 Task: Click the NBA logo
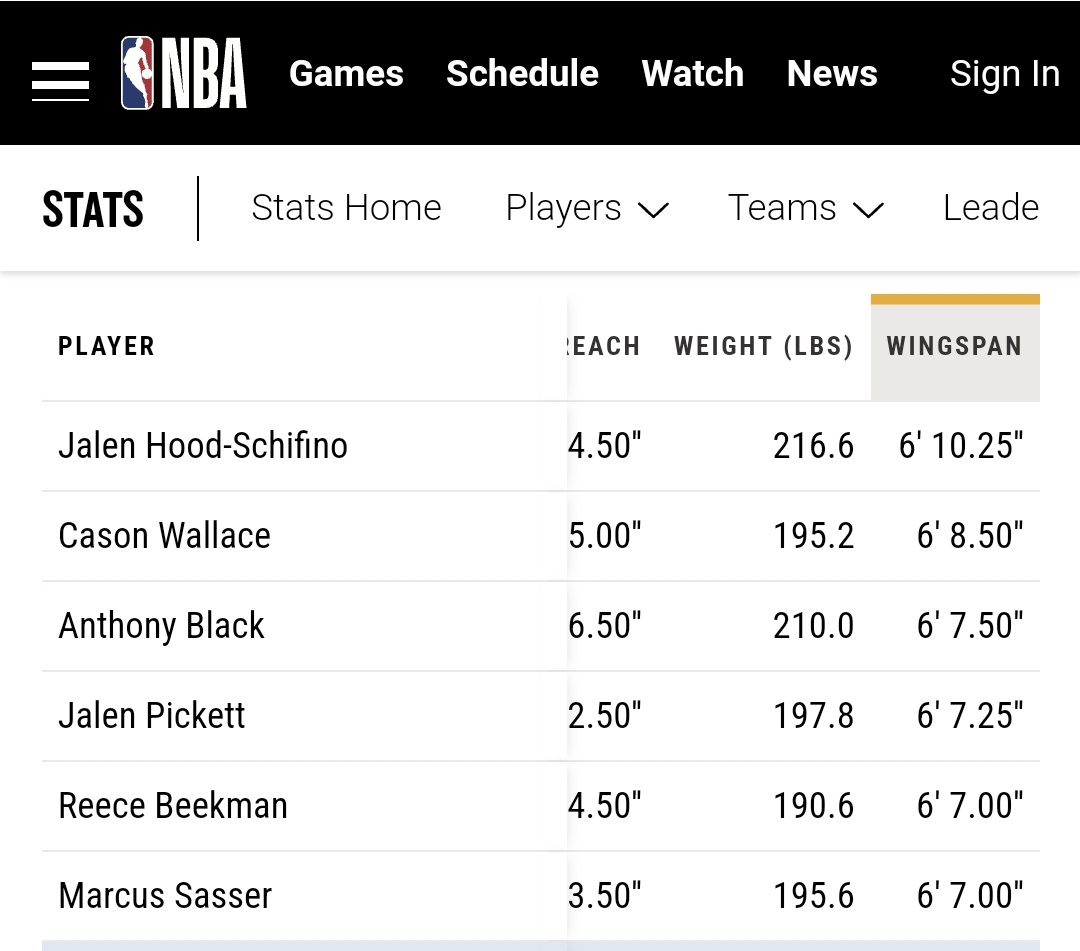coord(183,73)
